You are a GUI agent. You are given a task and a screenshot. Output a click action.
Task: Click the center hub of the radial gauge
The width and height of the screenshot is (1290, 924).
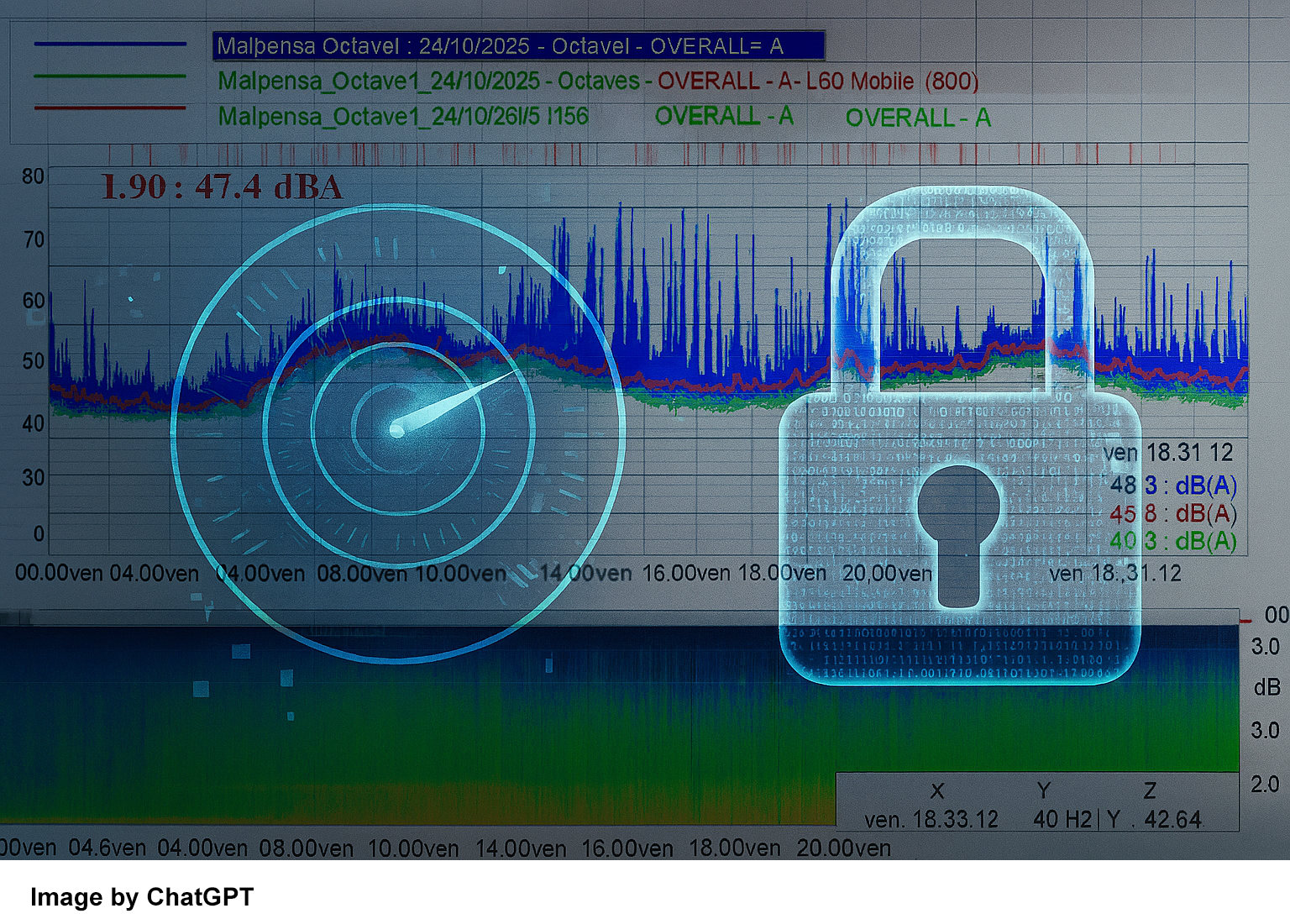coord(396,430)
